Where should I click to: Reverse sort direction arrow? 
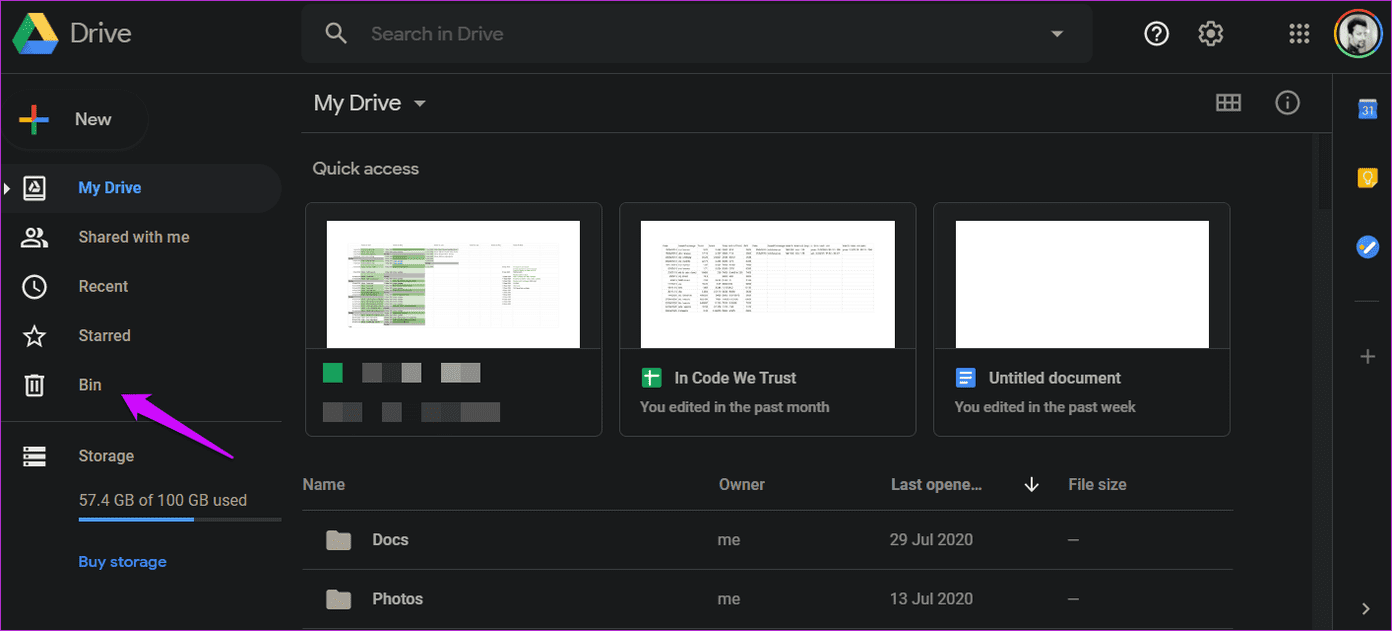[1032, 485]
